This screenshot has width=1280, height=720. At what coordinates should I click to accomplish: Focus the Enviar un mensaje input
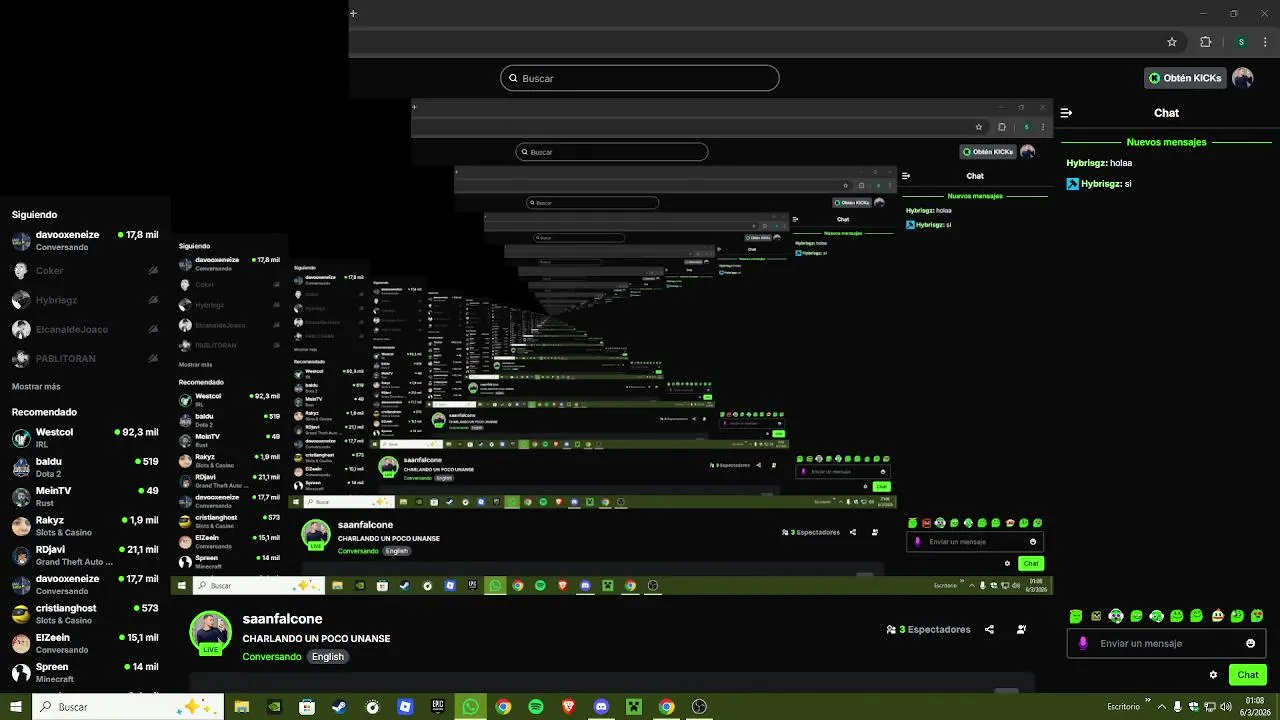point(1166,643)
